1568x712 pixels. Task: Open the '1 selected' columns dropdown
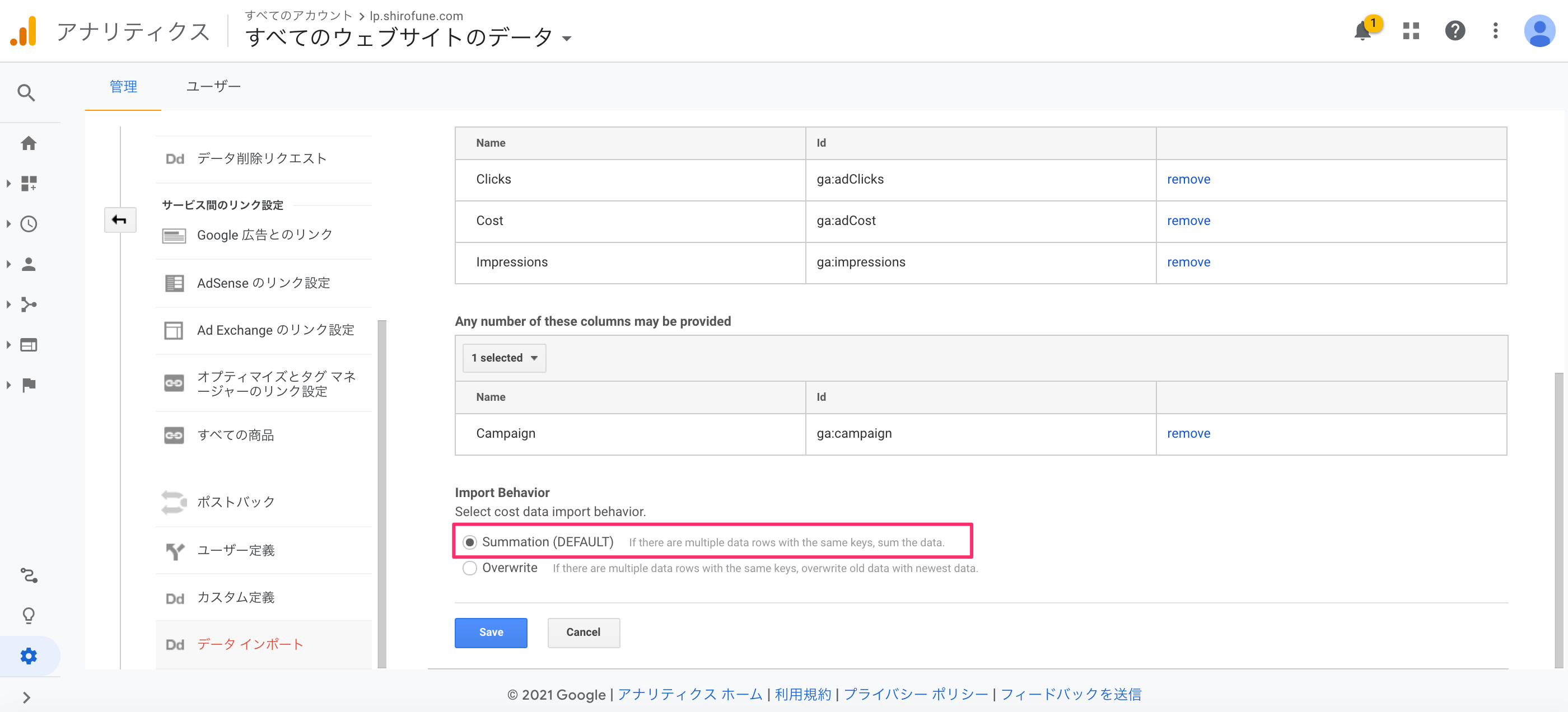click(x=504, y=358)
